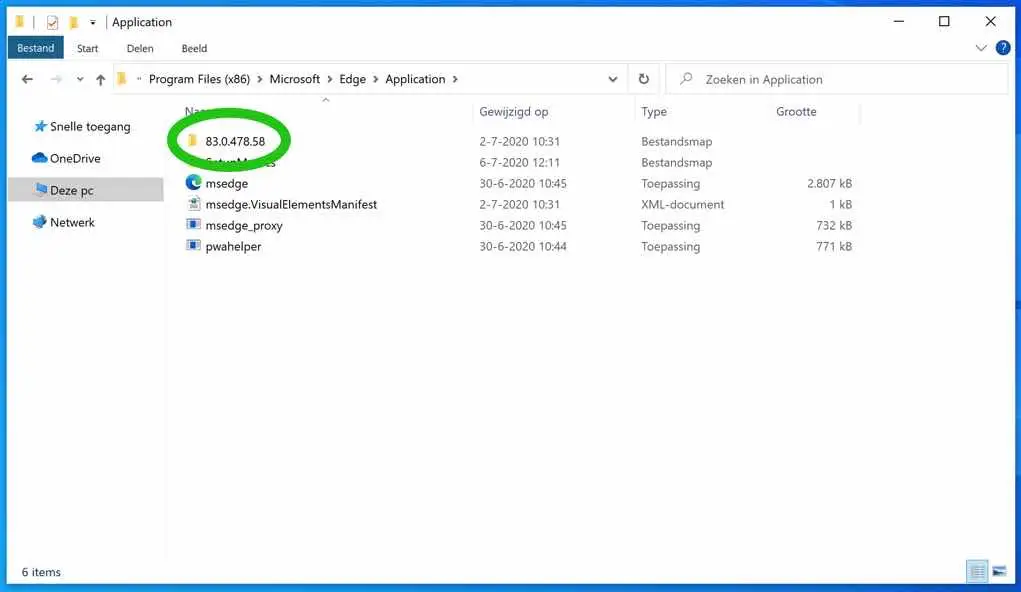Click 732 kB size cell

pos(834,225)
